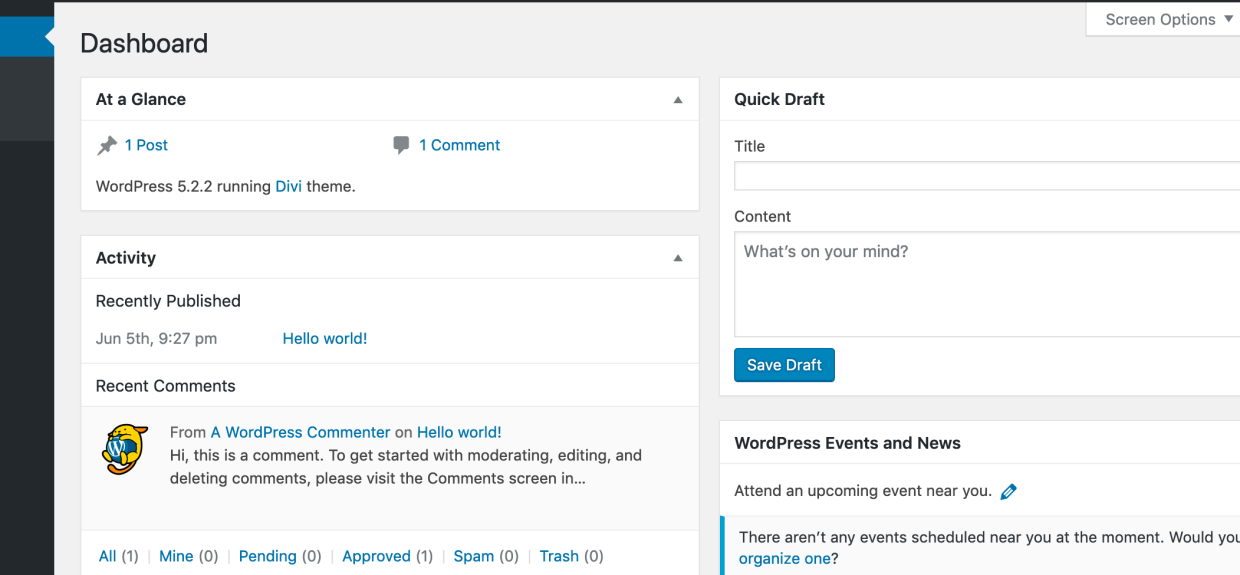Click into the Quick Draft Title field
Image resolution: width=1240 pixels, height=575 pixels.
click(986, 176)
